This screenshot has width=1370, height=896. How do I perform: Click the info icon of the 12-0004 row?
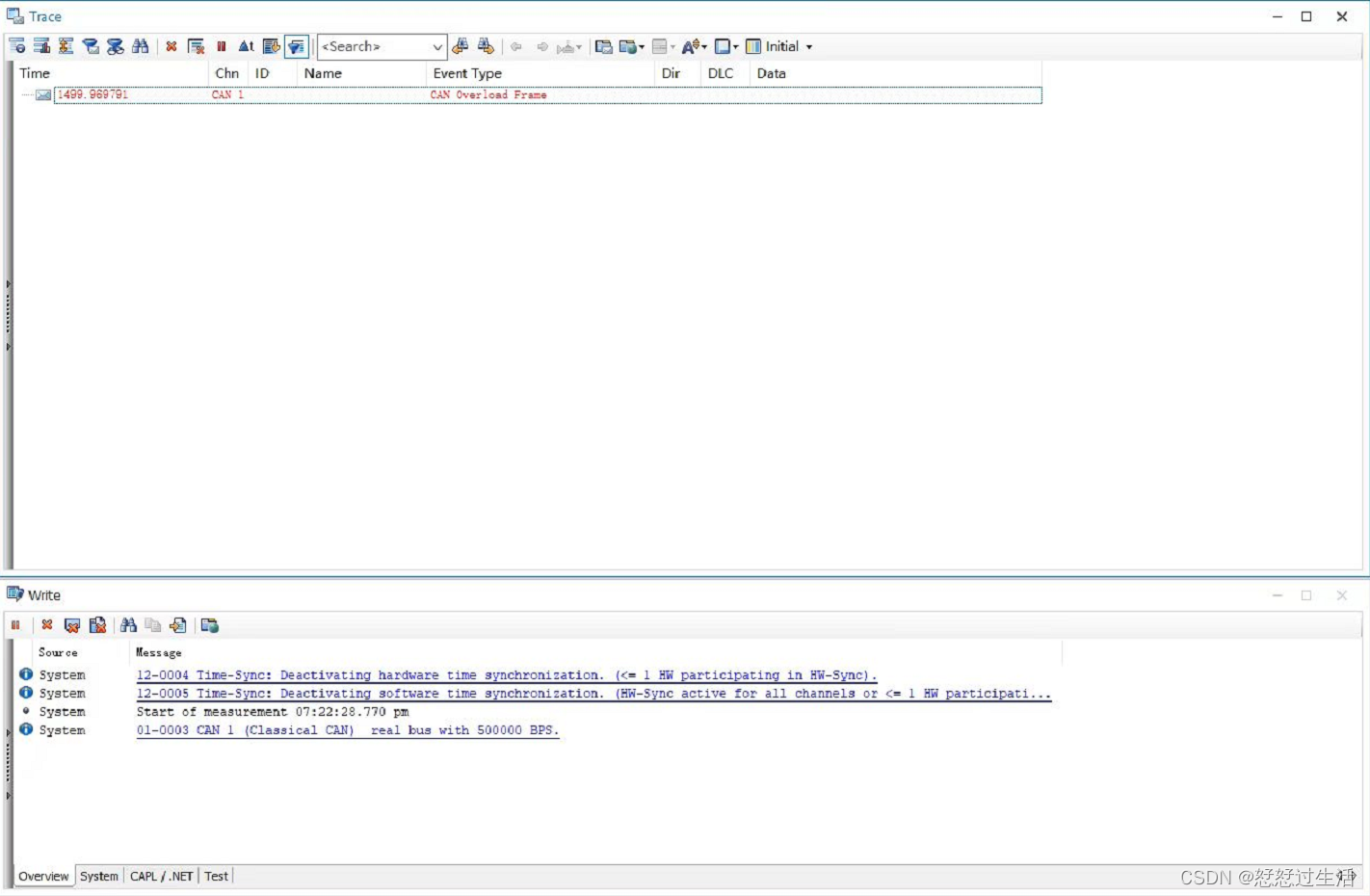pyautogui.click(x=26, y=674)
